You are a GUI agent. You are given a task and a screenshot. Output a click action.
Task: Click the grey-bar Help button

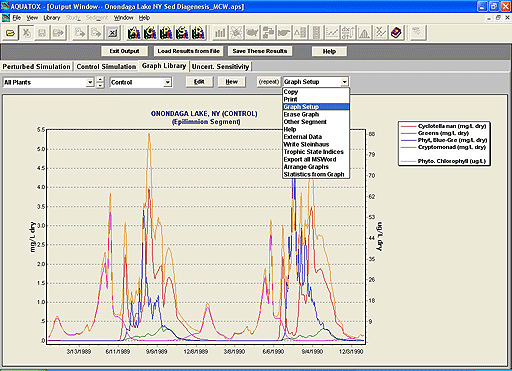329,51
